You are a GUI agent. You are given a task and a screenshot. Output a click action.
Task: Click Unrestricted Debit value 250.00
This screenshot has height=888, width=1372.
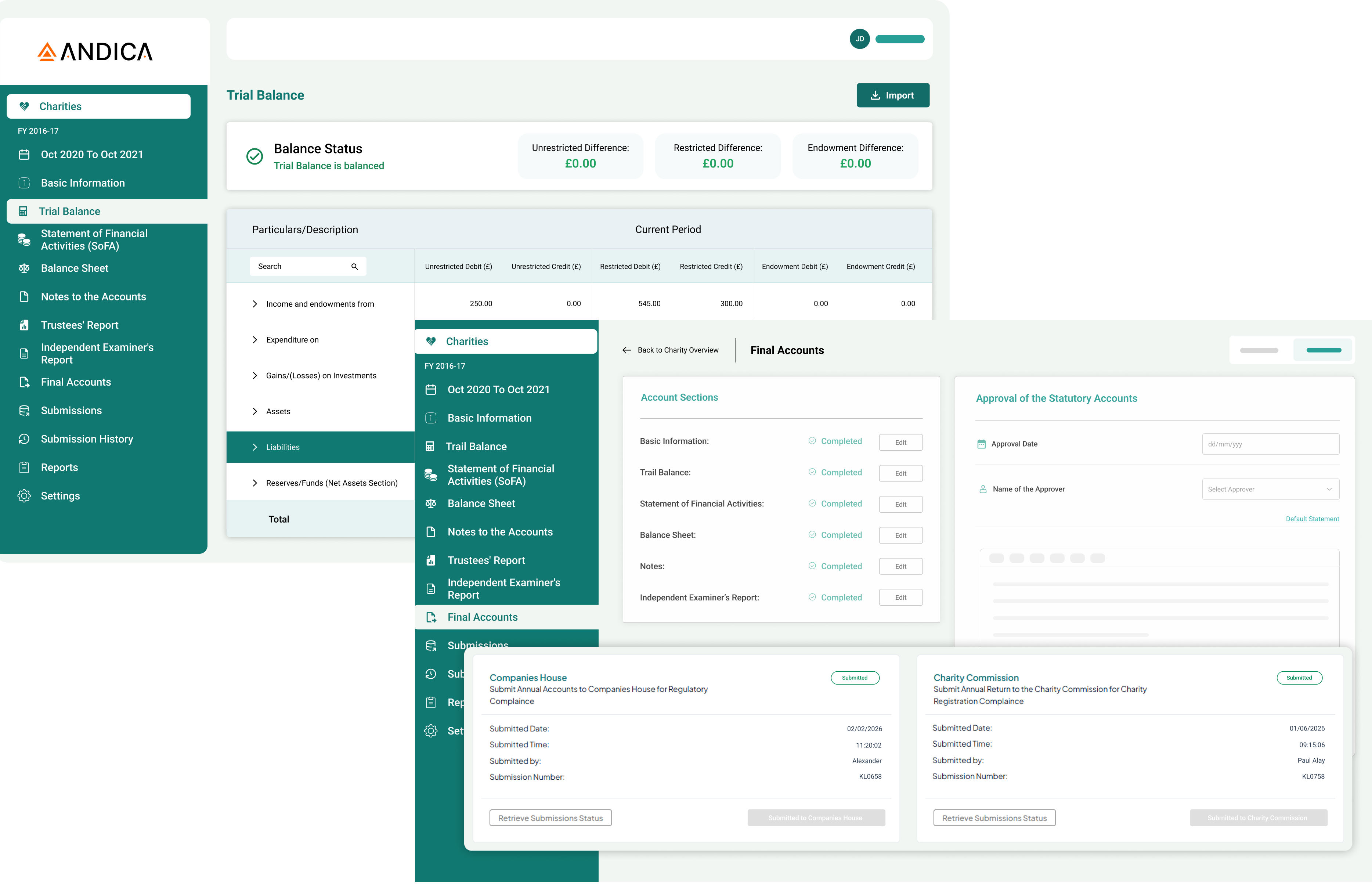click(481, 304)
